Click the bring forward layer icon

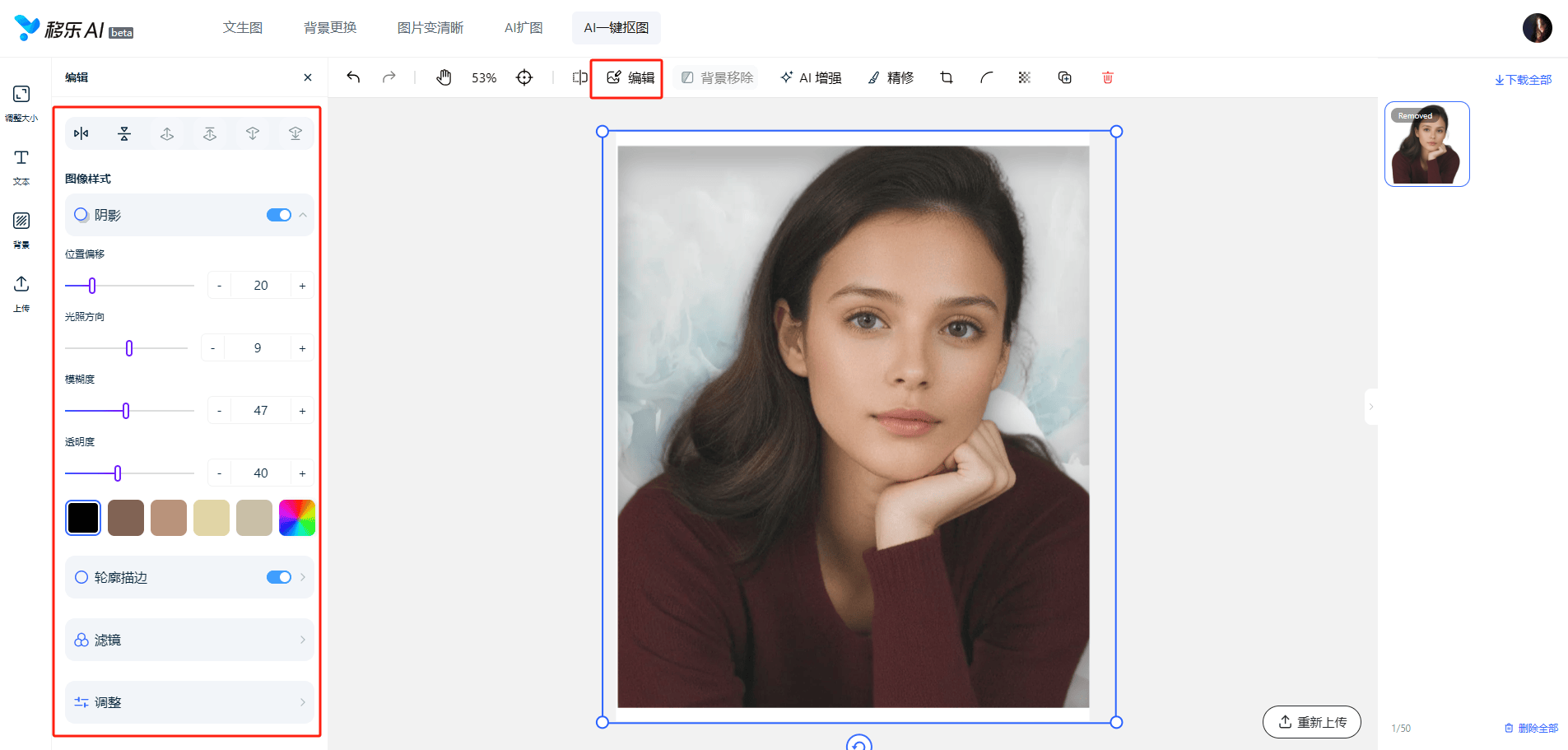pos(167,133)
